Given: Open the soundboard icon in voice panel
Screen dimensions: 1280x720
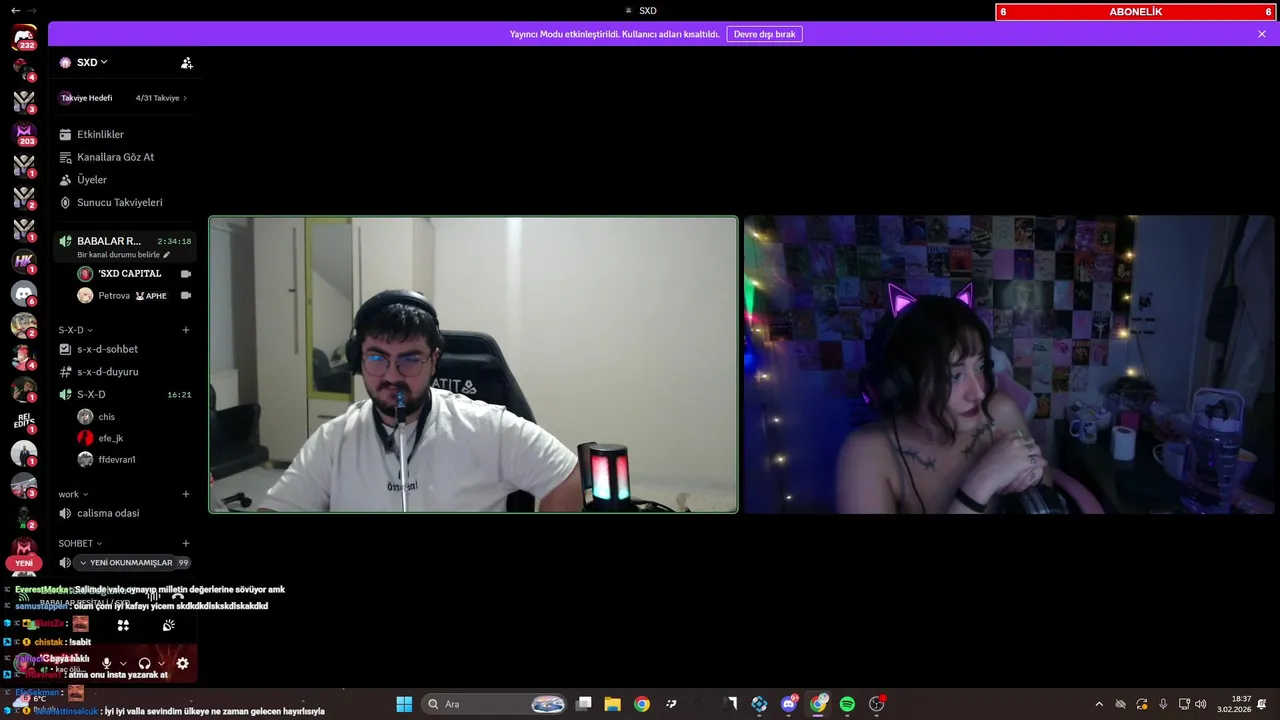Looking at the screenshot, I should [x=169, y=625].
